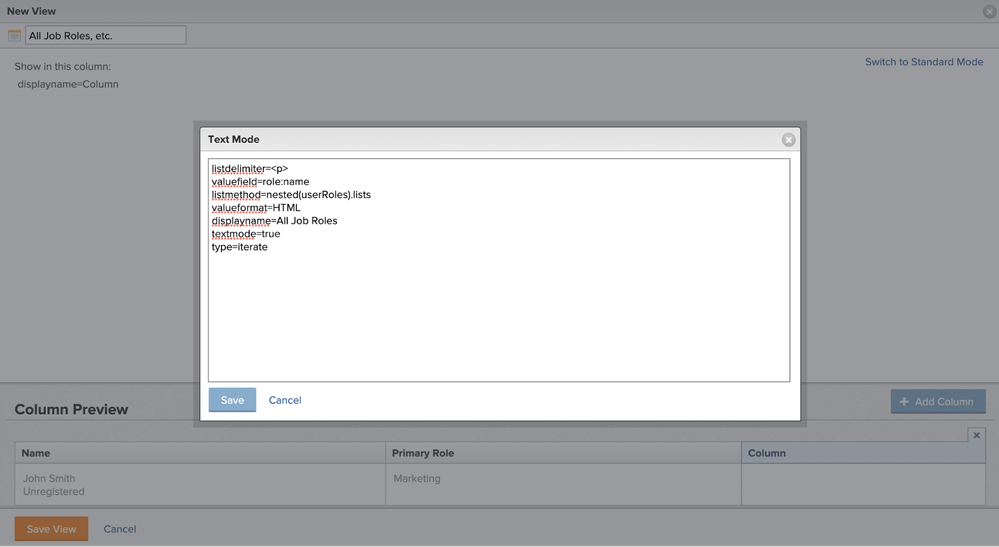999x547 pixels.
Task: Click the Marketing preview cell
Action: [562, 484]
